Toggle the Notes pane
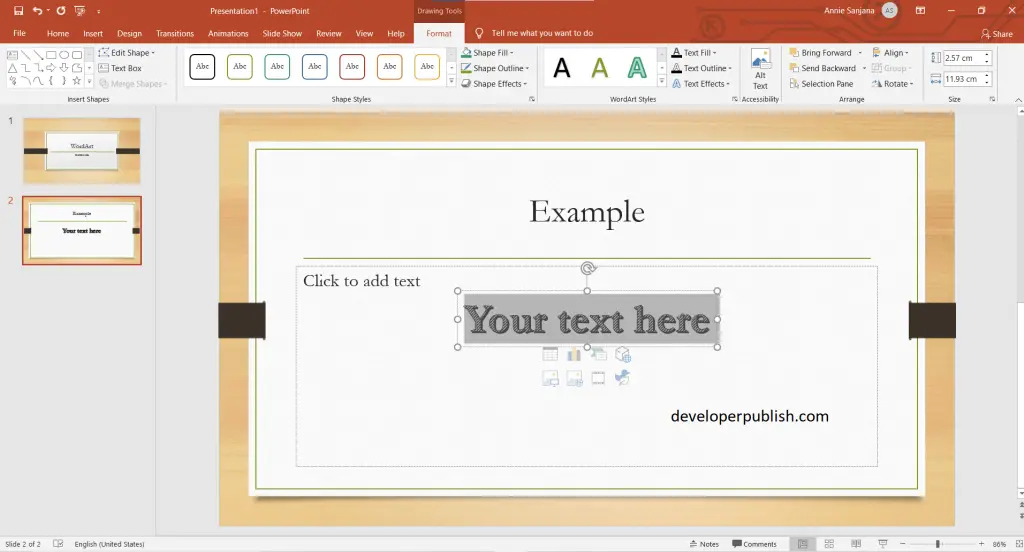1024x552 pixels. pyautogui.click(x=704, y=544)
